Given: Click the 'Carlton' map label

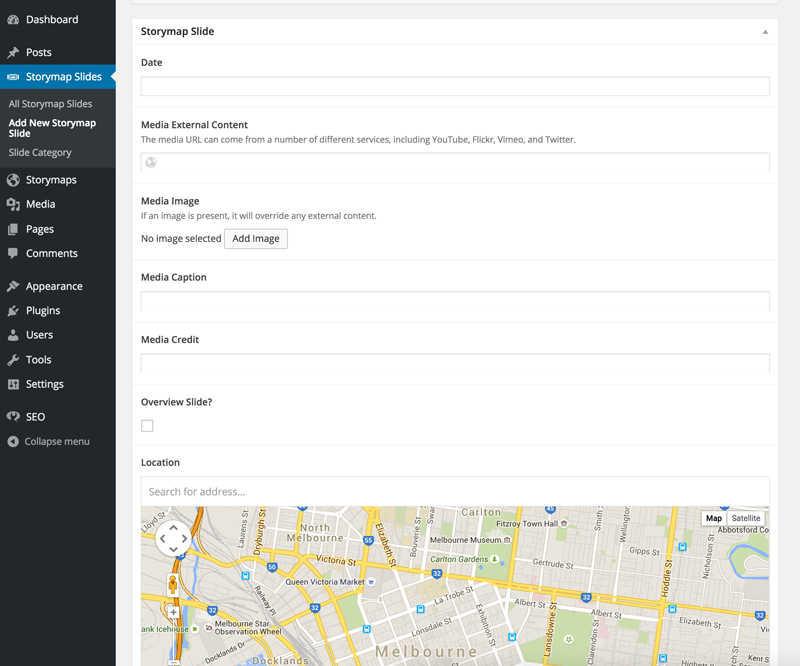Looking at the screenshot, I should click(481, 512).
